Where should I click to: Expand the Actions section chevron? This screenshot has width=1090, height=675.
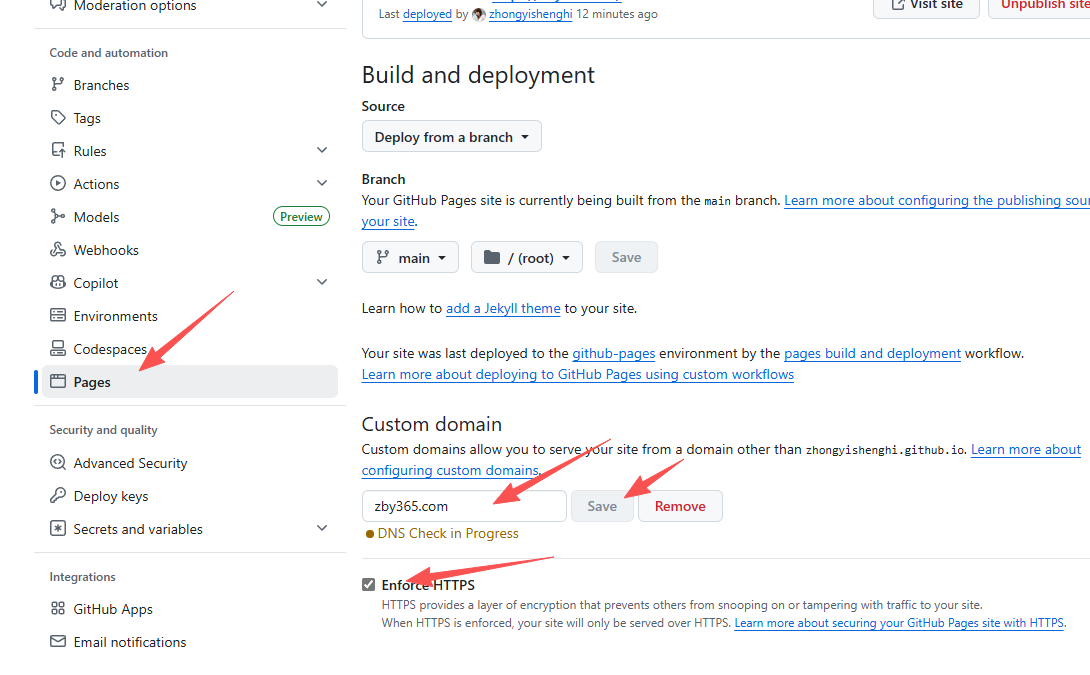click(x=322, y=184)
